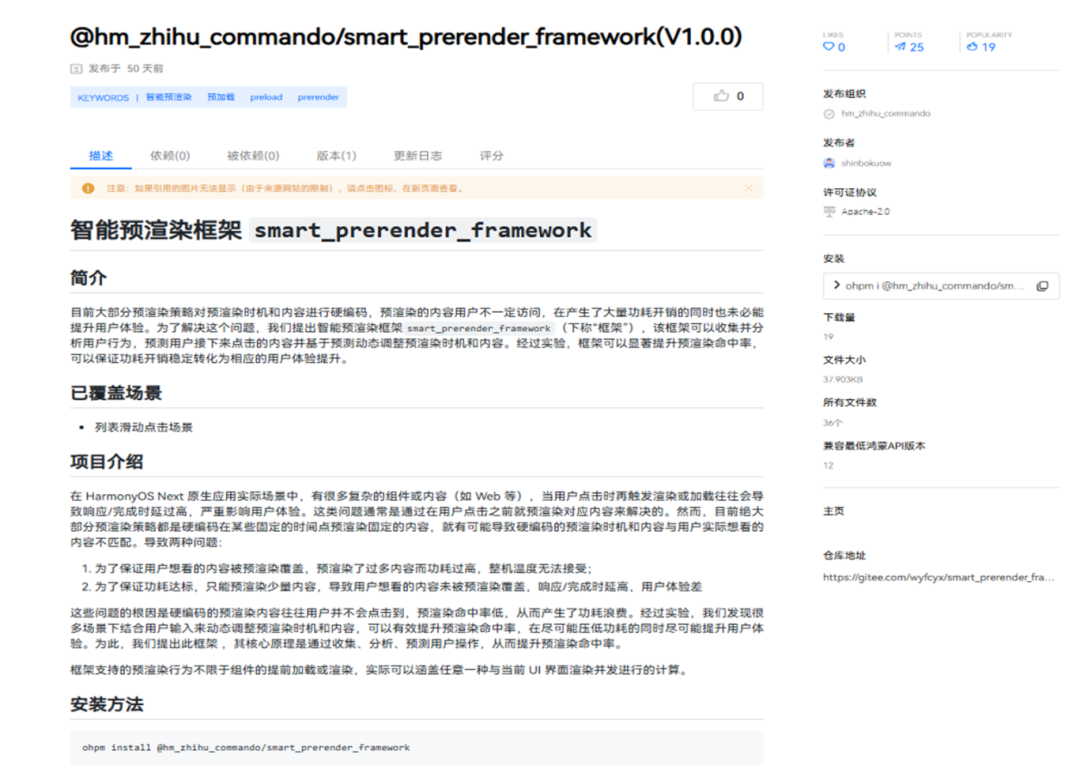This screenshot has width=1080, height=769.
Task: Open the gitee repository URL link
Action: (x=938, y=577)
